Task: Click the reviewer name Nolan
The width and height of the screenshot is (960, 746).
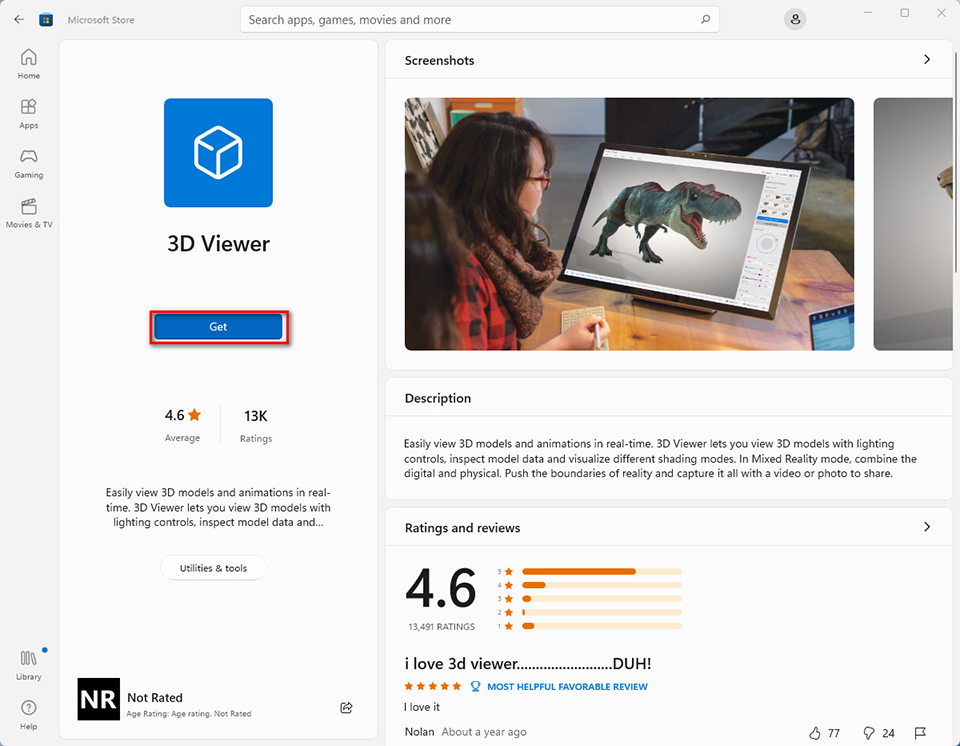Action: [x=419, y=732]
